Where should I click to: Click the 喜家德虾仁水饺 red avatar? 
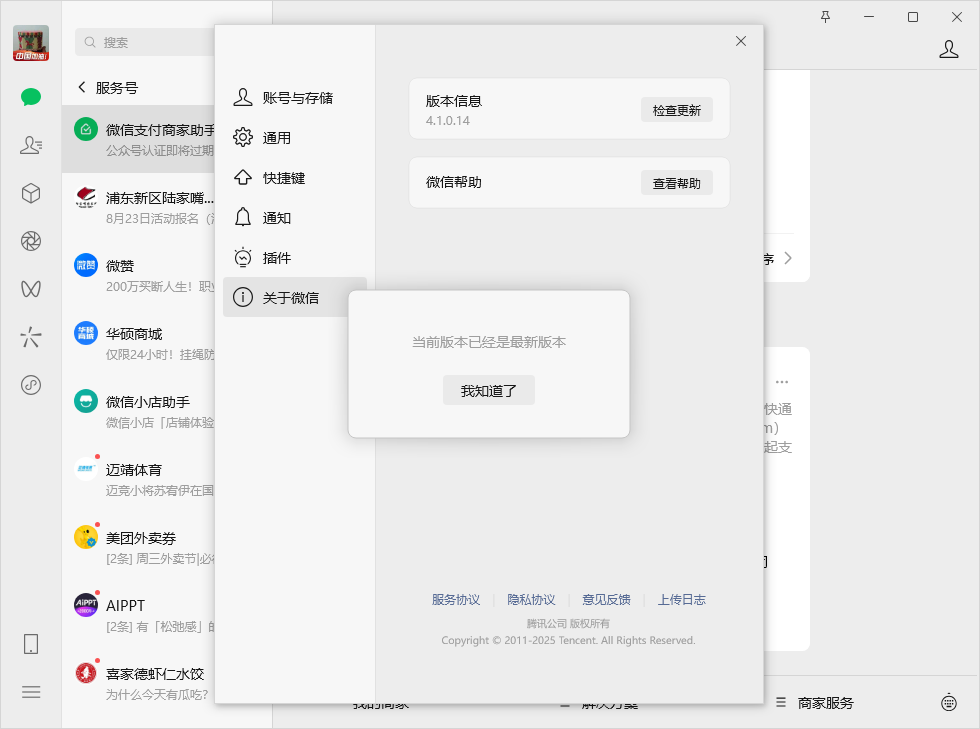pos(86,673)
